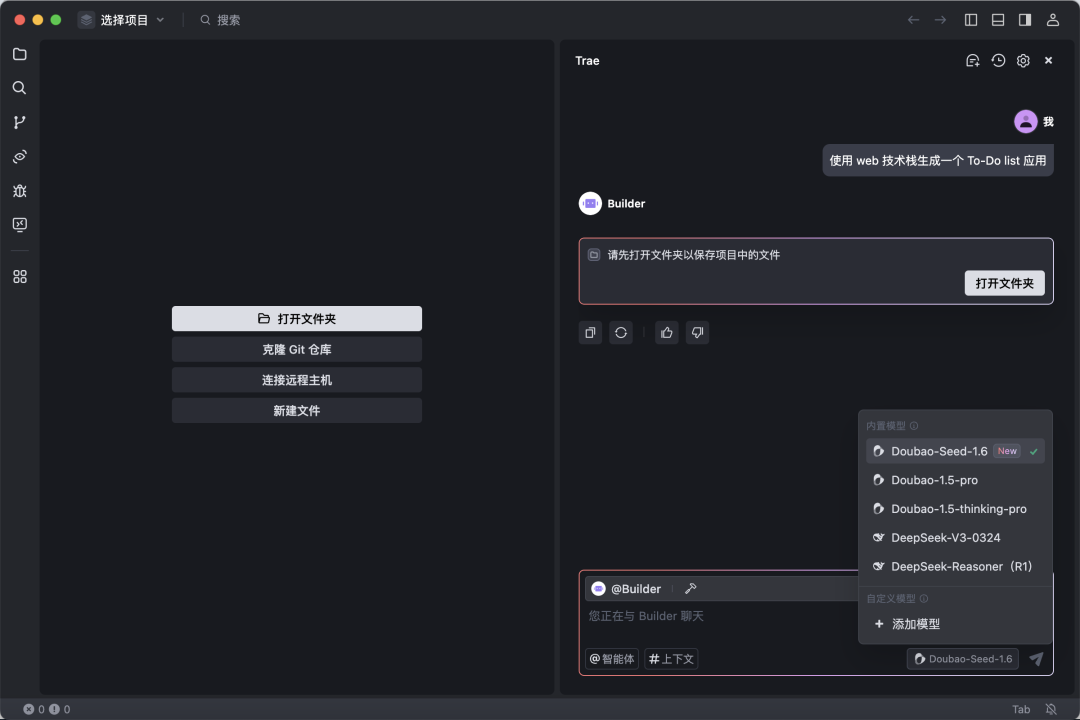This screenshot has width=1080, height=720.
Task: Select DeepSeek-V3-0324 model
Action: tap(955, 537)
